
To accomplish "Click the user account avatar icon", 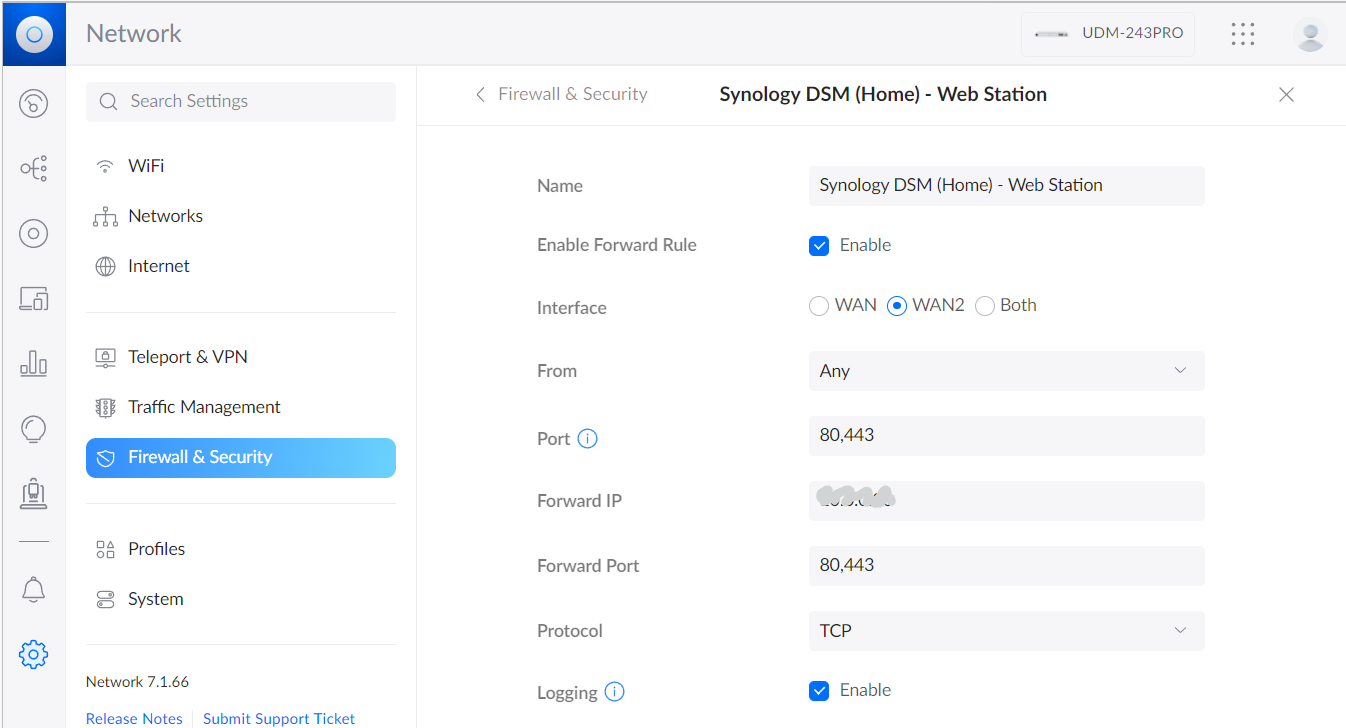I will [1309, 34].
